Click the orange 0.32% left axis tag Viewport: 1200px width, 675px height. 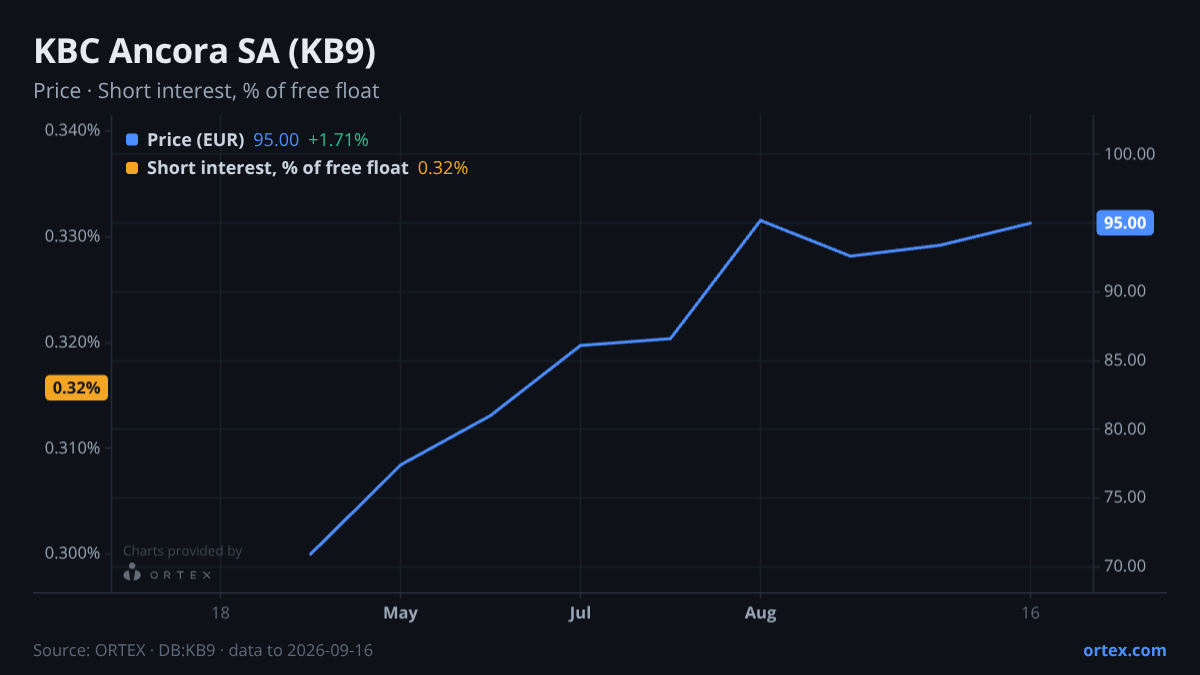(x=76, y=388)
